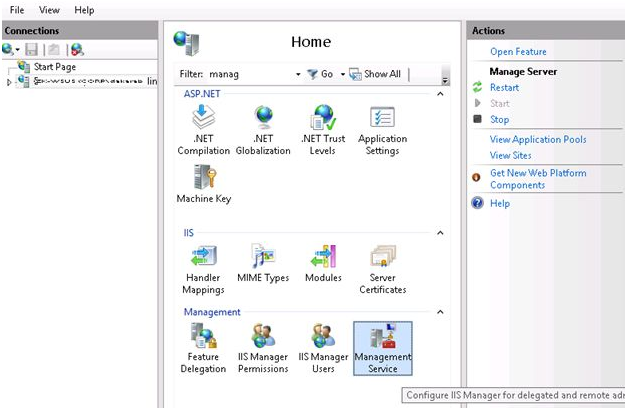Click the ASP.NET group heading

[x=202, y=94]
